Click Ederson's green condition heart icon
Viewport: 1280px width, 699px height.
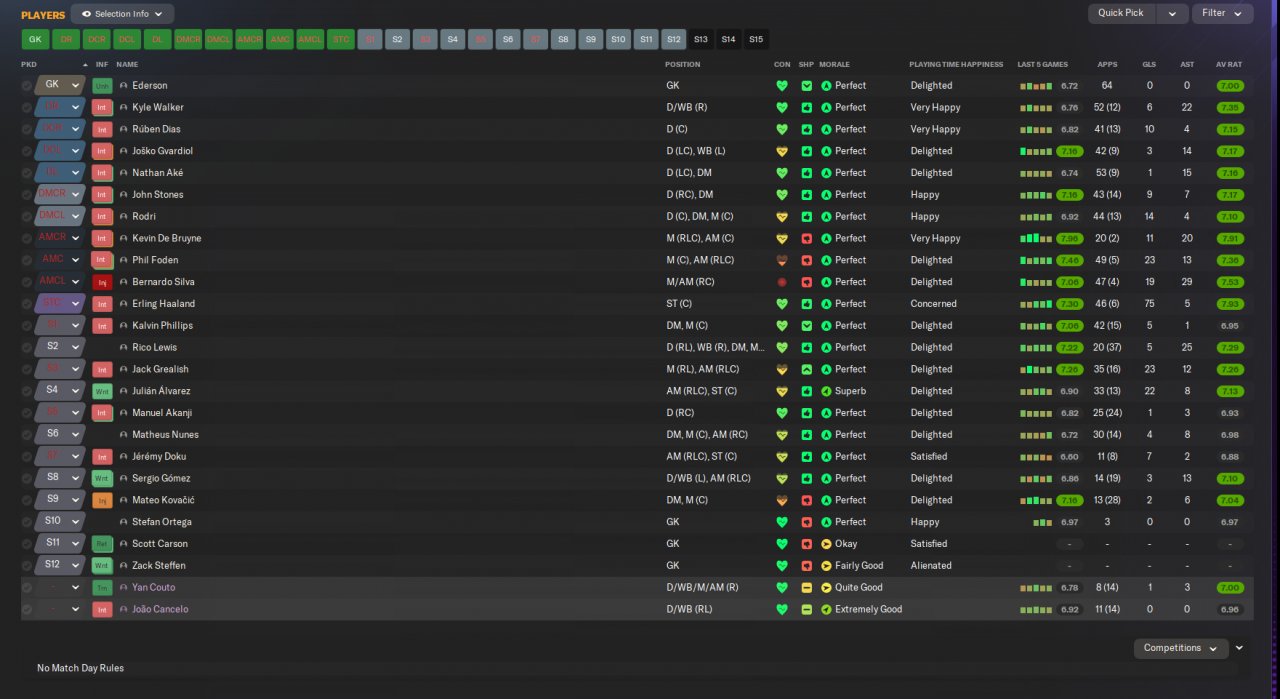pyautogui.click(x=782, y=86)
